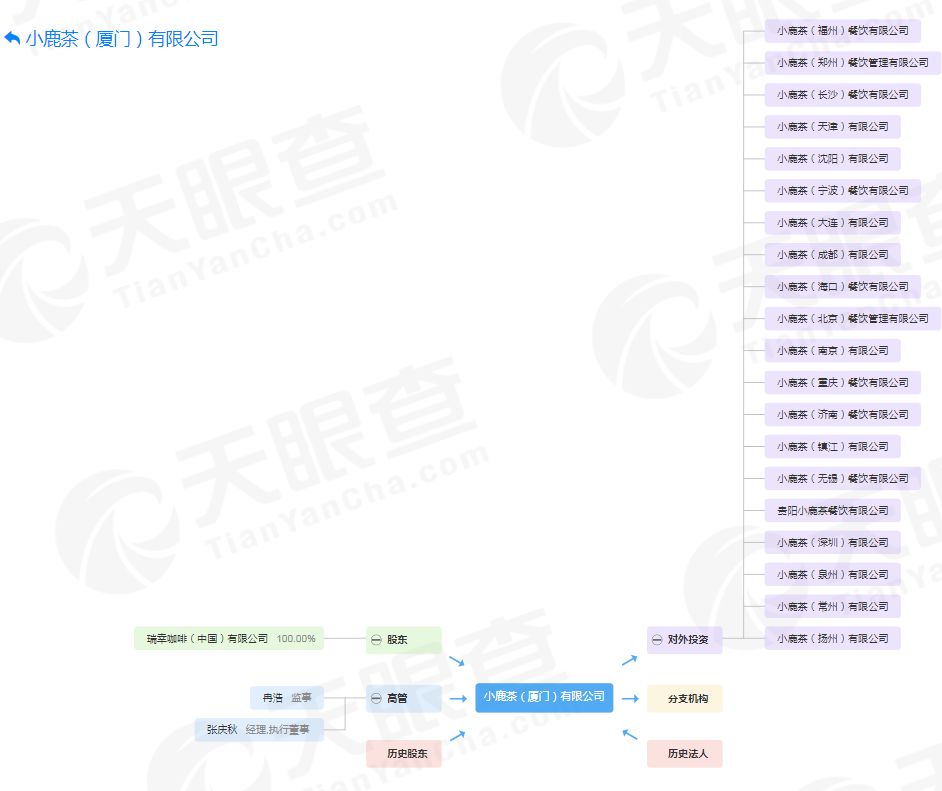Viewport: 942px width, 791px height.
Task: Click the blue back arrow icon
Action: (12, 38)
